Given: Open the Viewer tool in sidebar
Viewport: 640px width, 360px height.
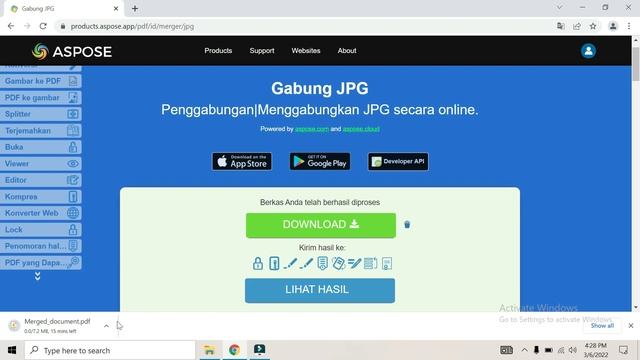Looking at the screenshot, I should pyautogui.click(x=41, y=164).
